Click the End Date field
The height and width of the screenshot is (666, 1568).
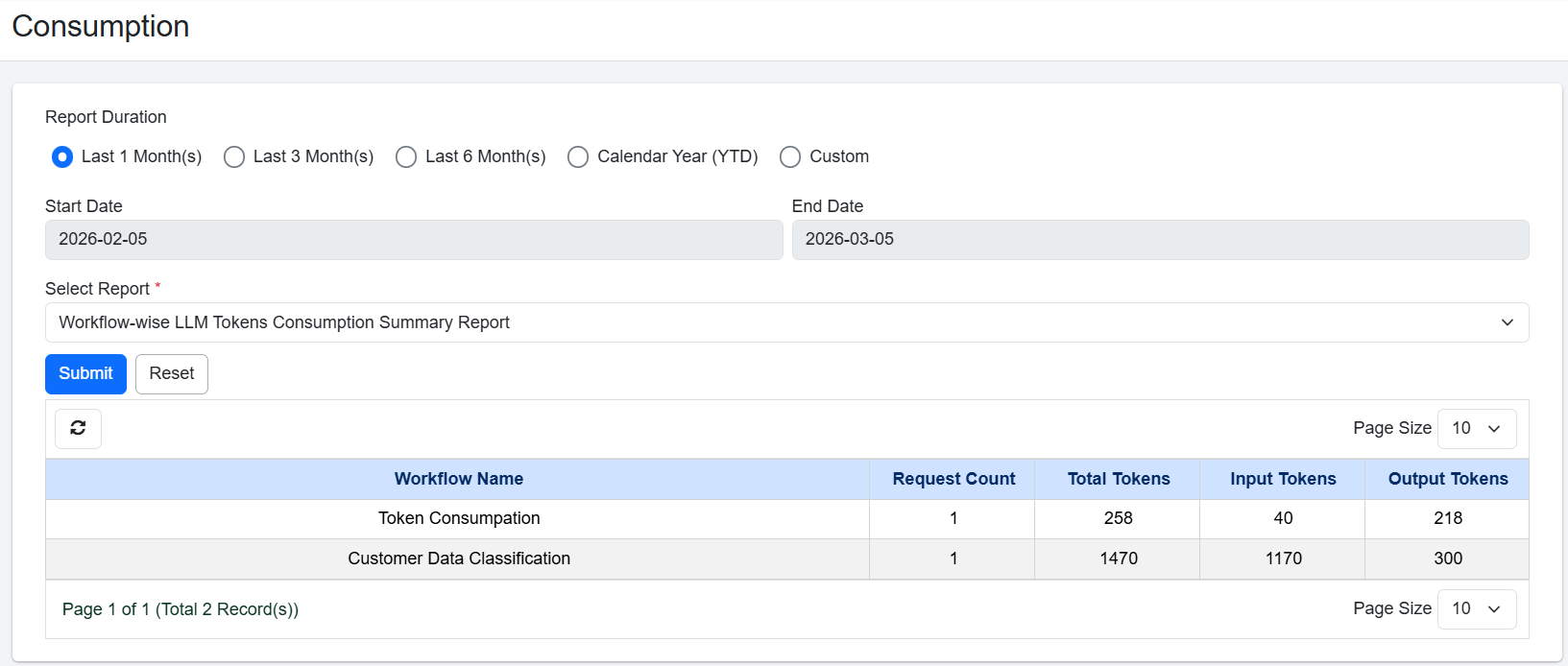coord(1160,239)
